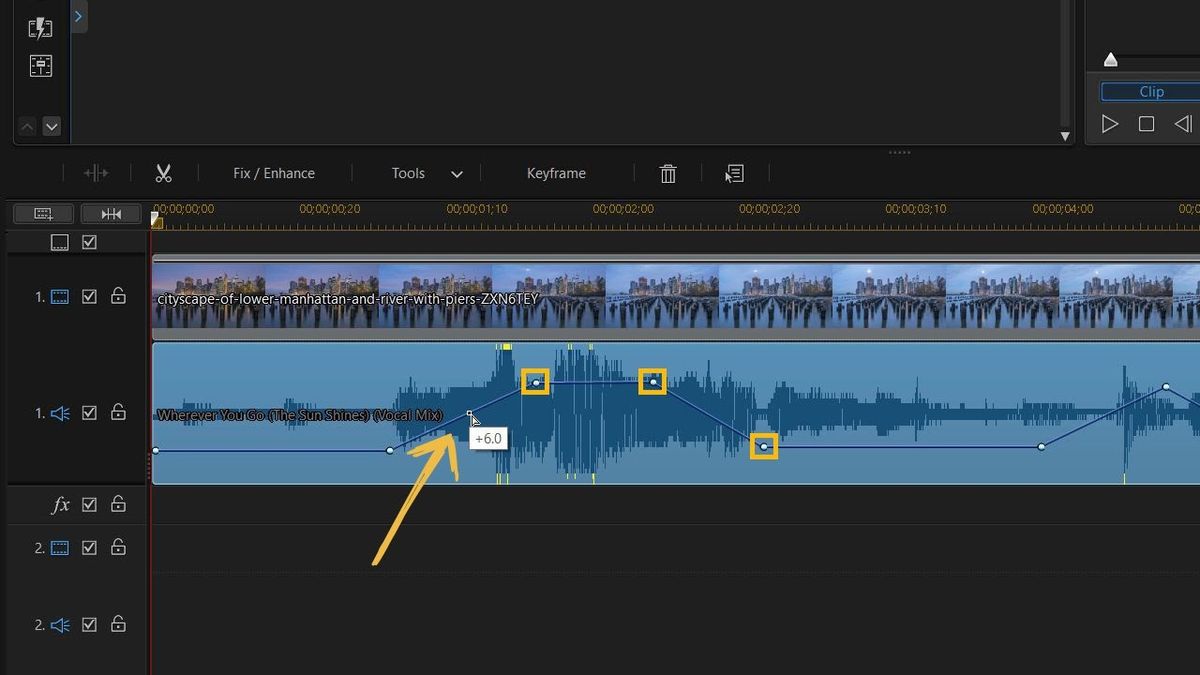Select video track 2 via its filmstrip icon
Viewport: 1200px width, 675px height.
[59, 547]
